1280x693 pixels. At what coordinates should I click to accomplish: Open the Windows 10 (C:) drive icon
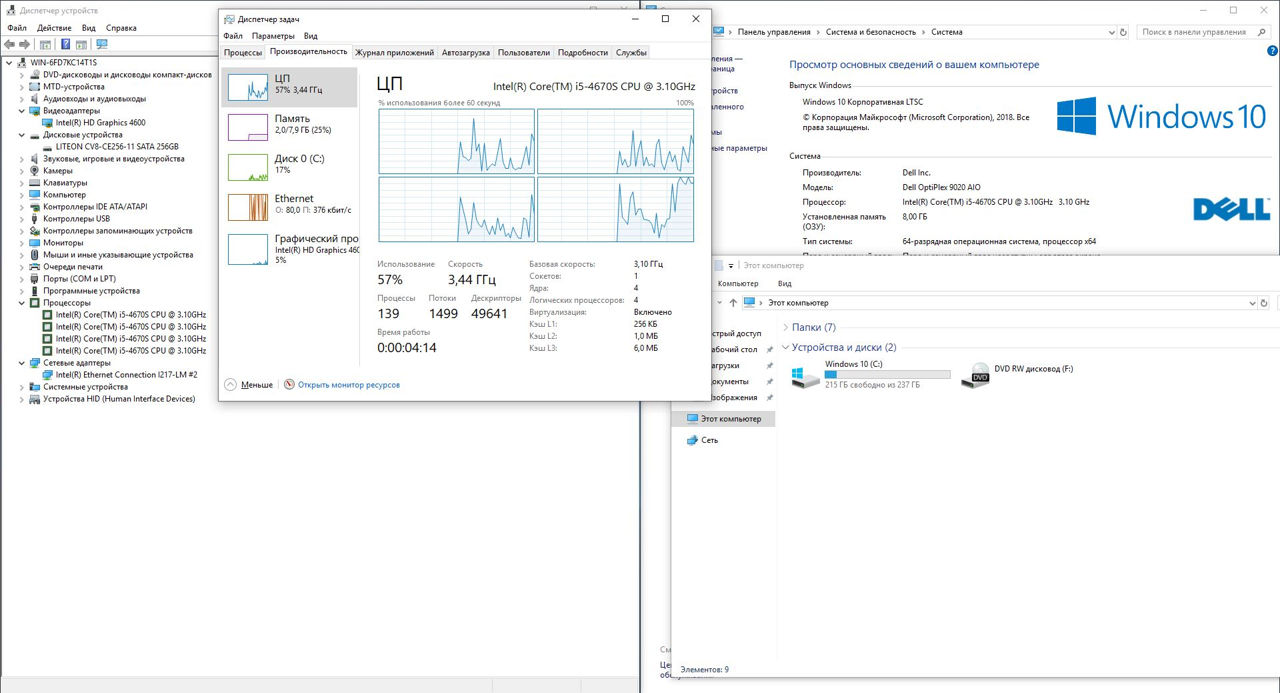pyautogui.click(x=805, y=376)
